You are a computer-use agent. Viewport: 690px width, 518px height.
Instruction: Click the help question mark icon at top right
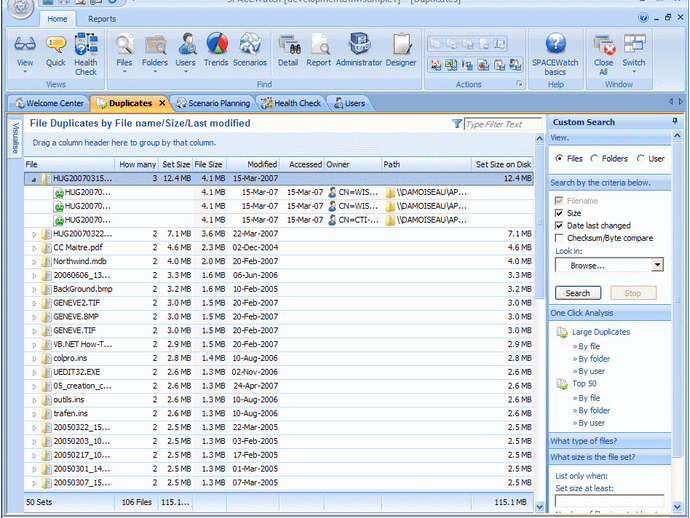point(643,18)
